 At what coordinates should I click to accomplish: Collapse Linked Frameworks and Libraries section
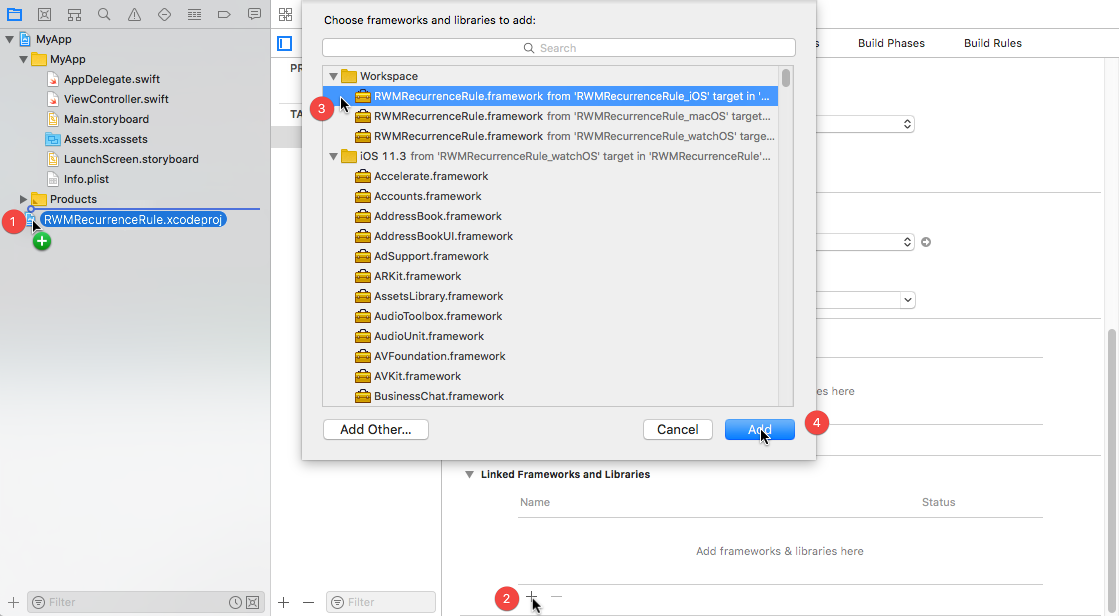tap(470, 474)
